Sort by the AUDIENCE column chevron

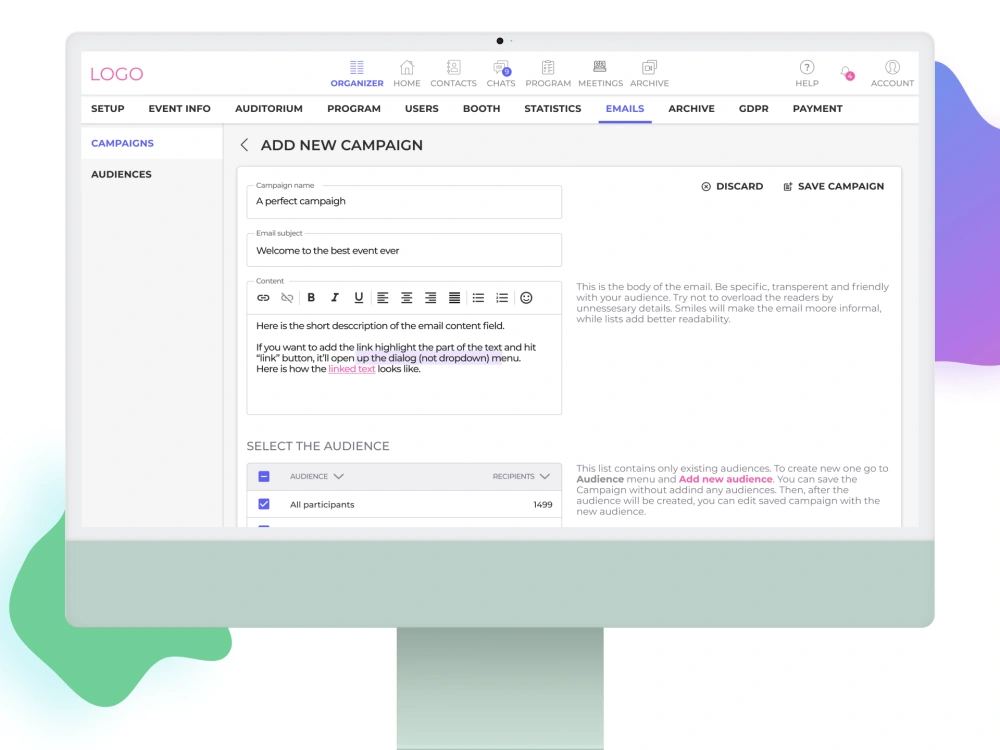[x=339, y=476]
